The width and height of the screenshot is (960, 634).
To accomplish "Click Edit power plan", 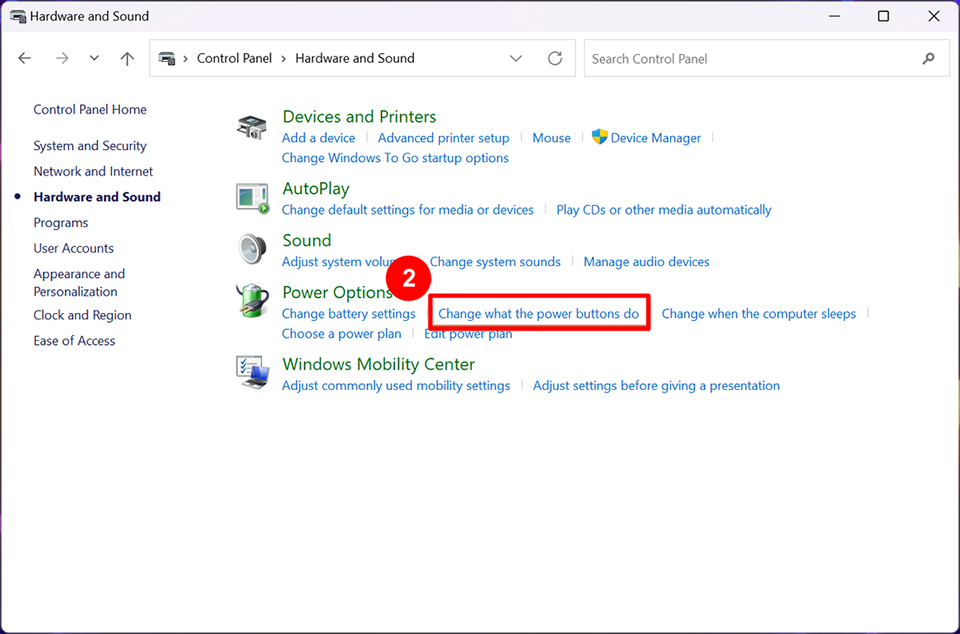I will (x=468, y=334).
